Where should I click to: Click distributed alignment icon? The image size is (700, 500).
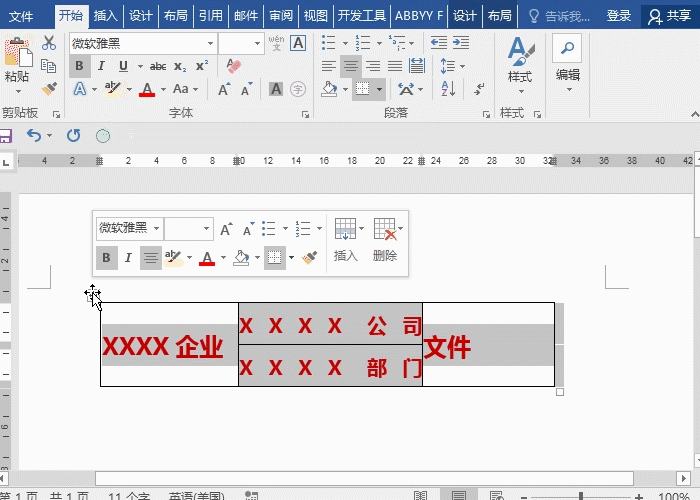(417, 66)
